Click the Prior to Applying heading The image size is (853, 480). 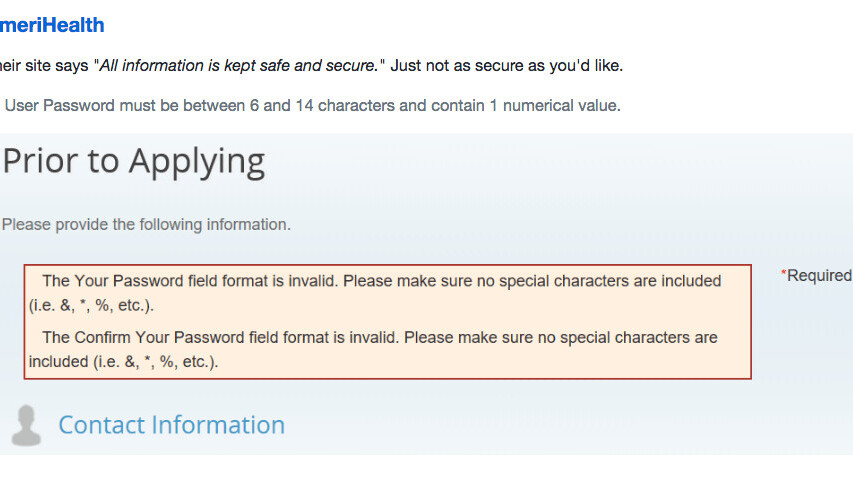coord(134,160)
